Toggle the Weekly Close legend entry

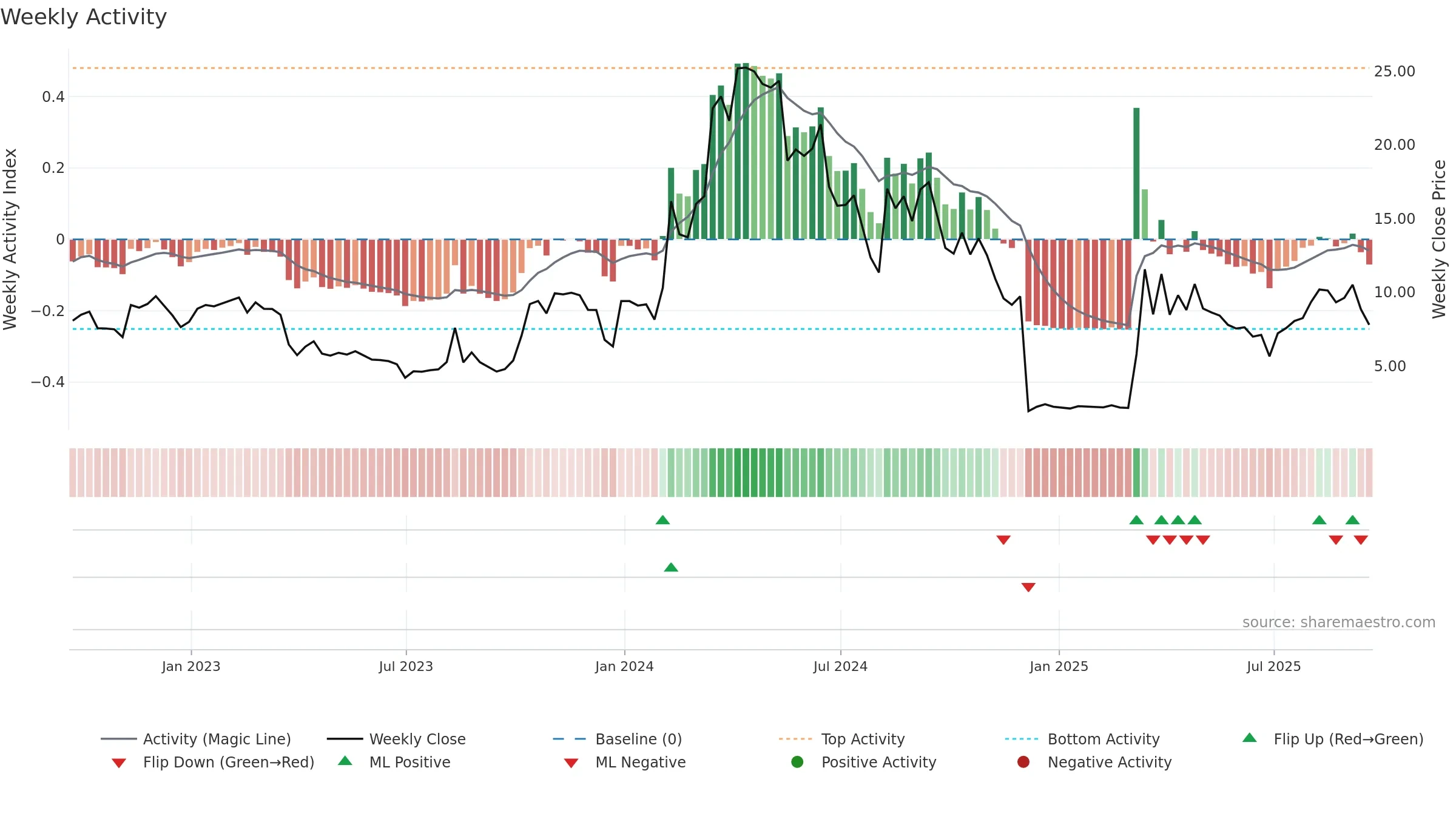tap(396, 739)
